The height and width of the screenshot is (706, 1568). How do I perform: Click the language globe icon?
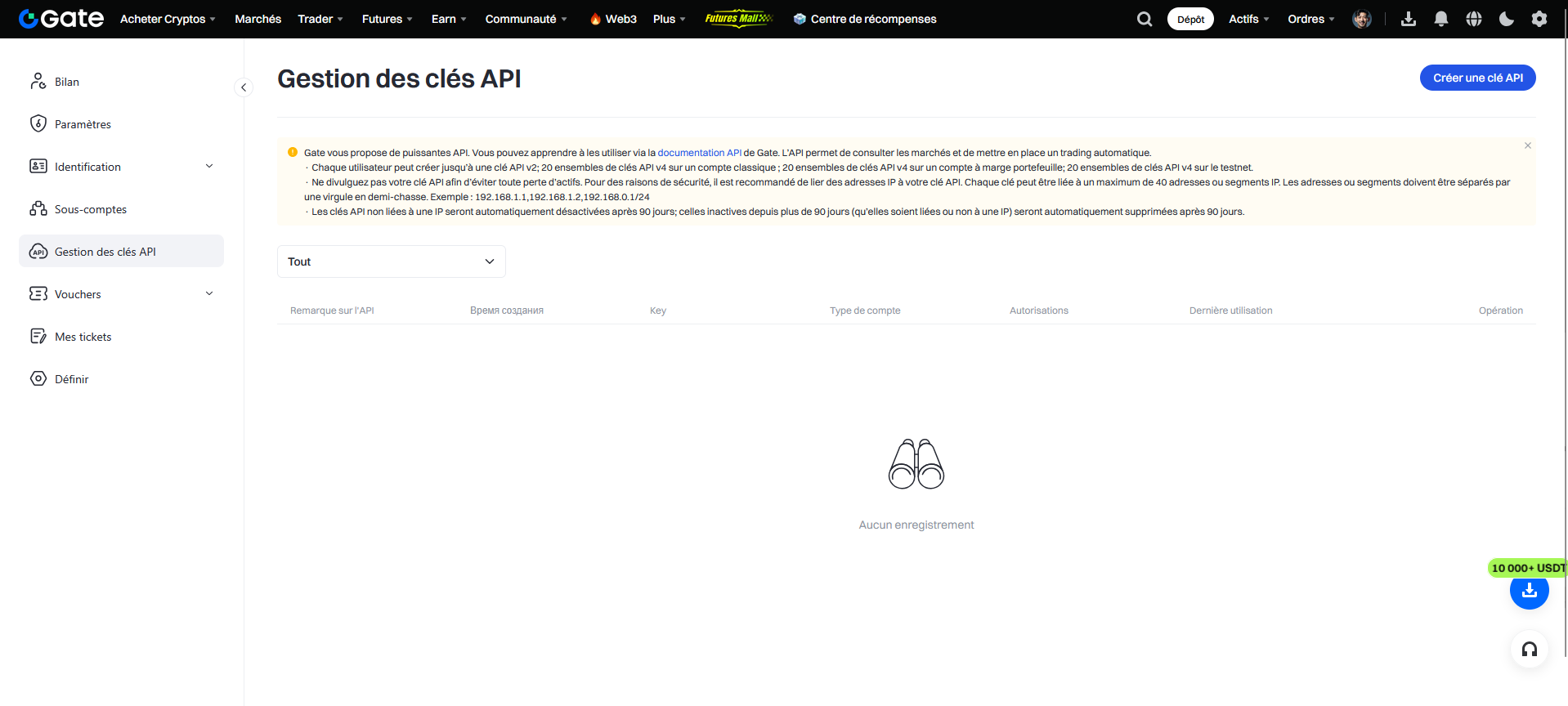point(1474,19)
